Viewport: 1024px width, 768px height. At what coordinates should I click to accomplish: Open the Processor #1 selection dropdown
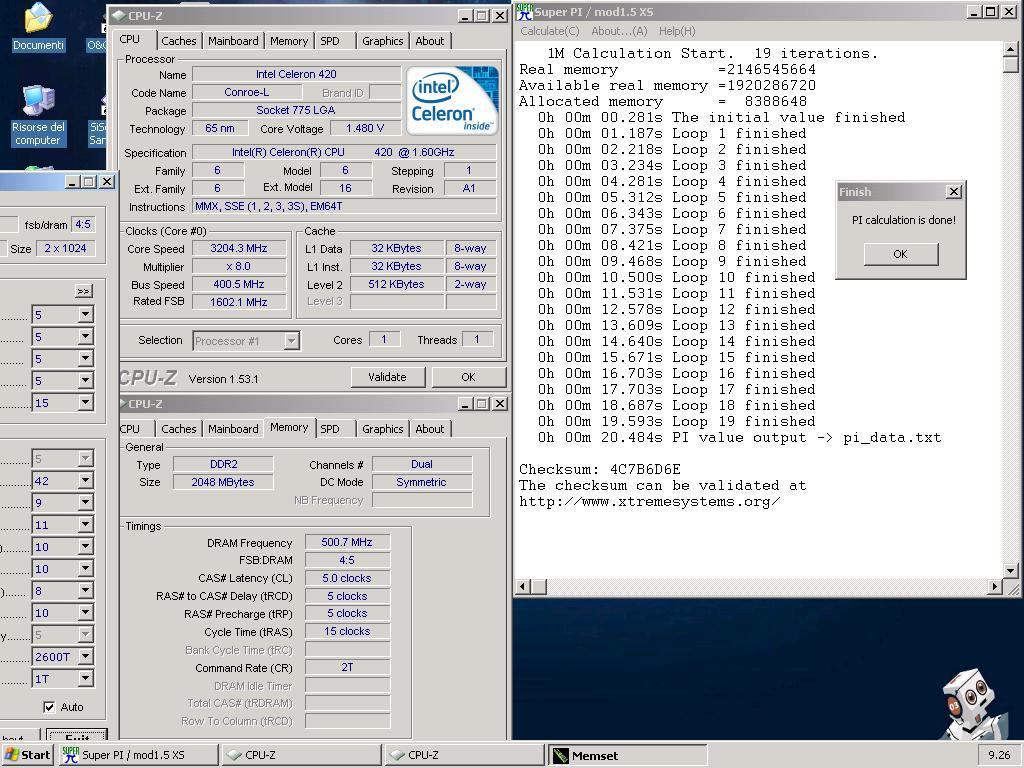click(291, 341)
